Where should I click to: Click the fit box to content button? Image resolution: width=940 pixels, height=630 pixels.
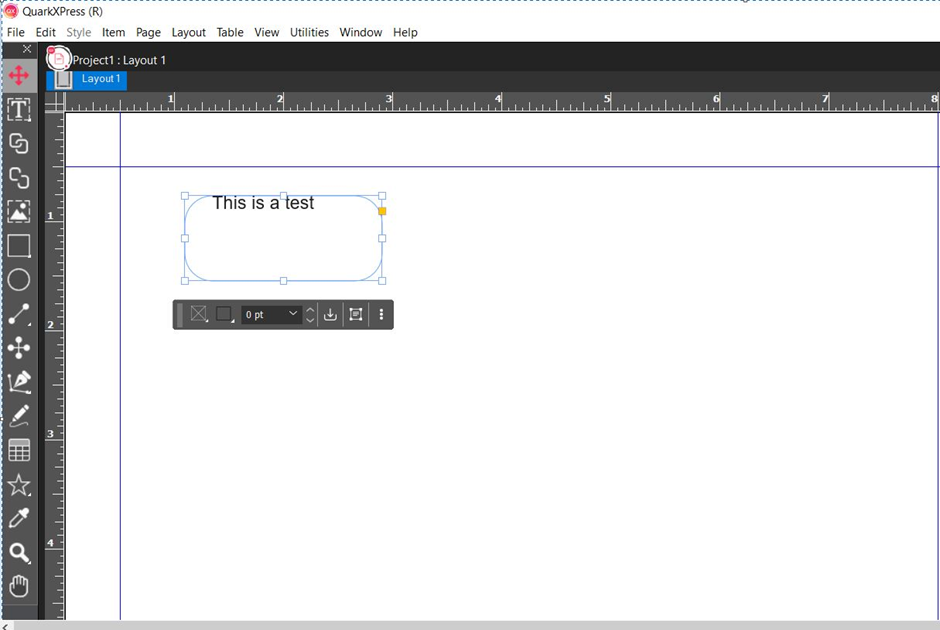355,313
